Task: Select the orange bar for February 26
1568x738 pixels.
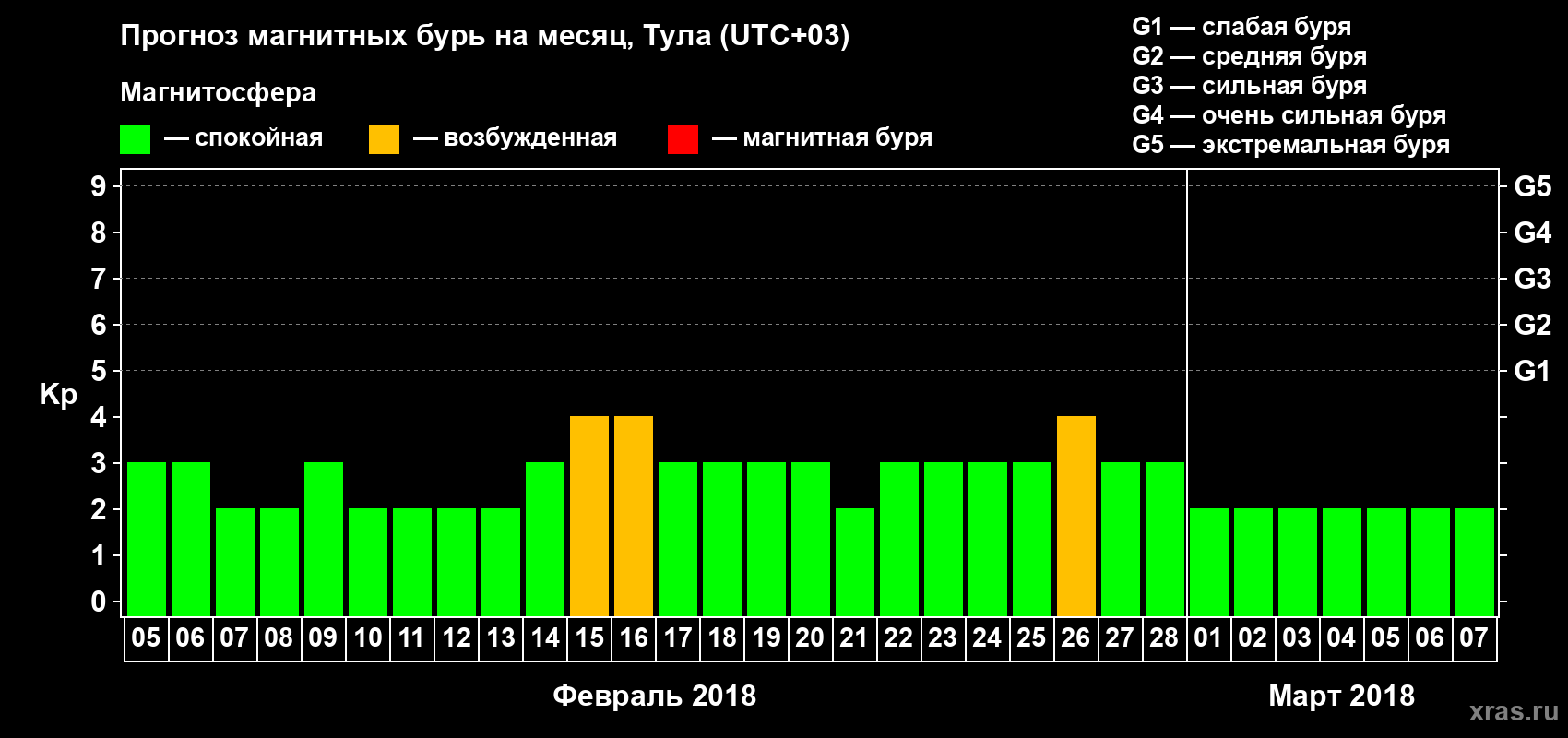Action: tap(1076, 516)
